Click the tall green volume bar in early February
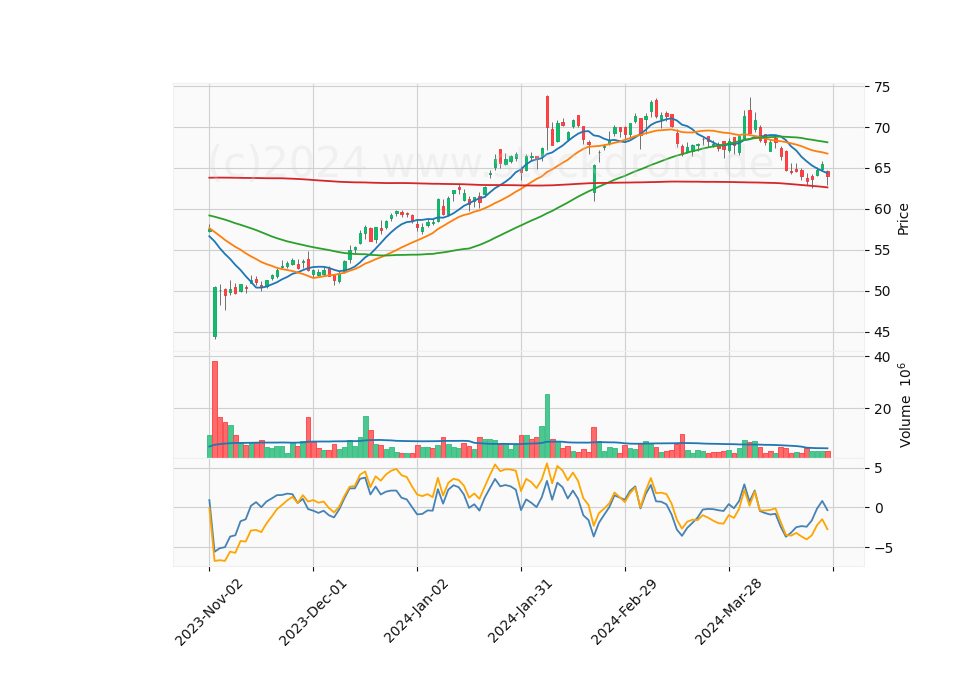The height and width of the screenshot is (690, 960). (547, 426)
